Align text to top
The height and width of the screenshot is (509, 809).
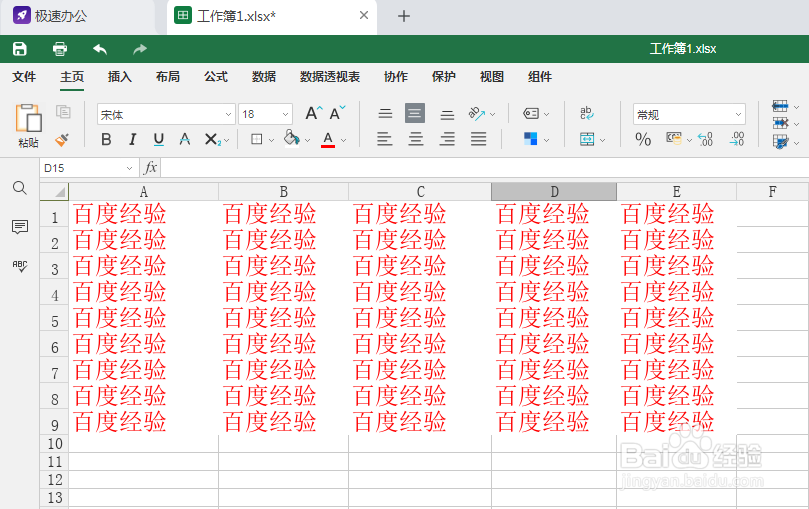click(x=385, y=113)
